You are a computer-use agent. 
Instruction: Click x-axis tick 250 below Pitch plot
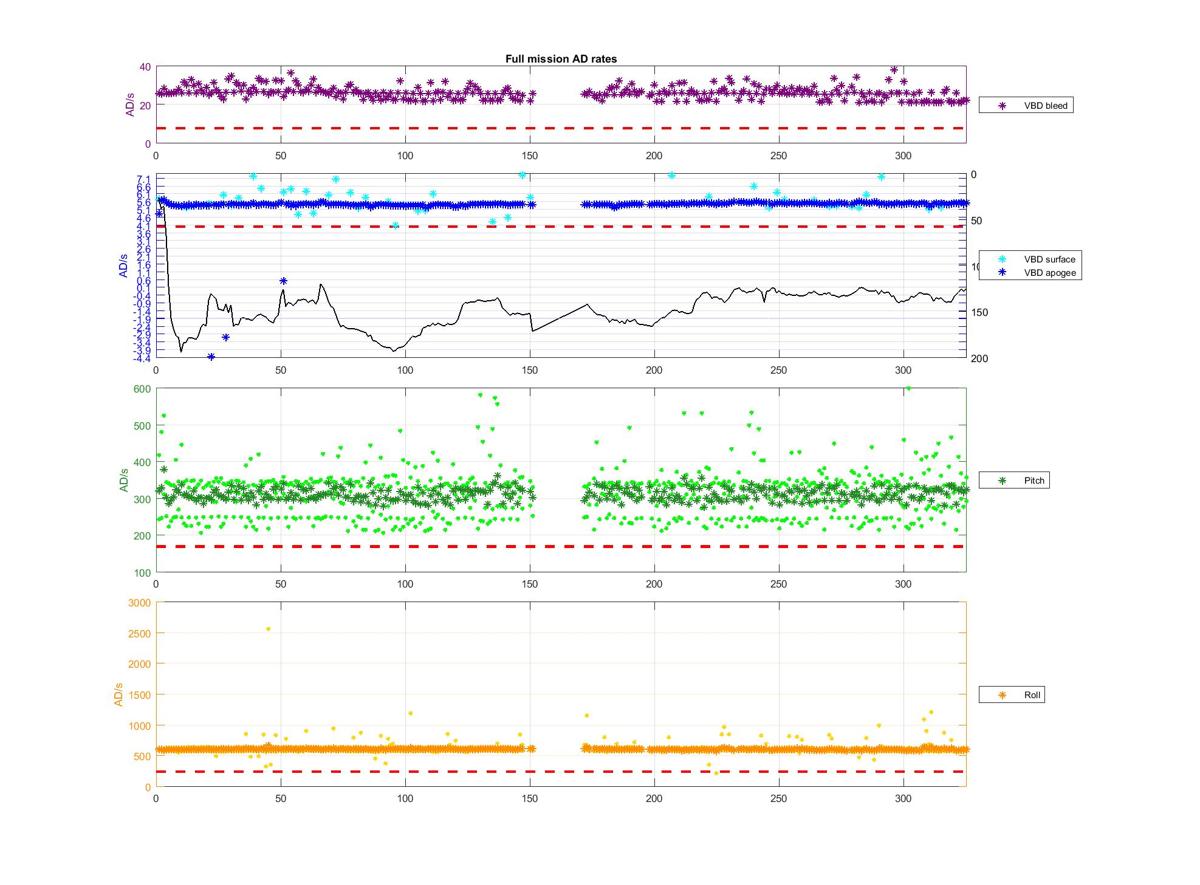(x=778, y=585)
